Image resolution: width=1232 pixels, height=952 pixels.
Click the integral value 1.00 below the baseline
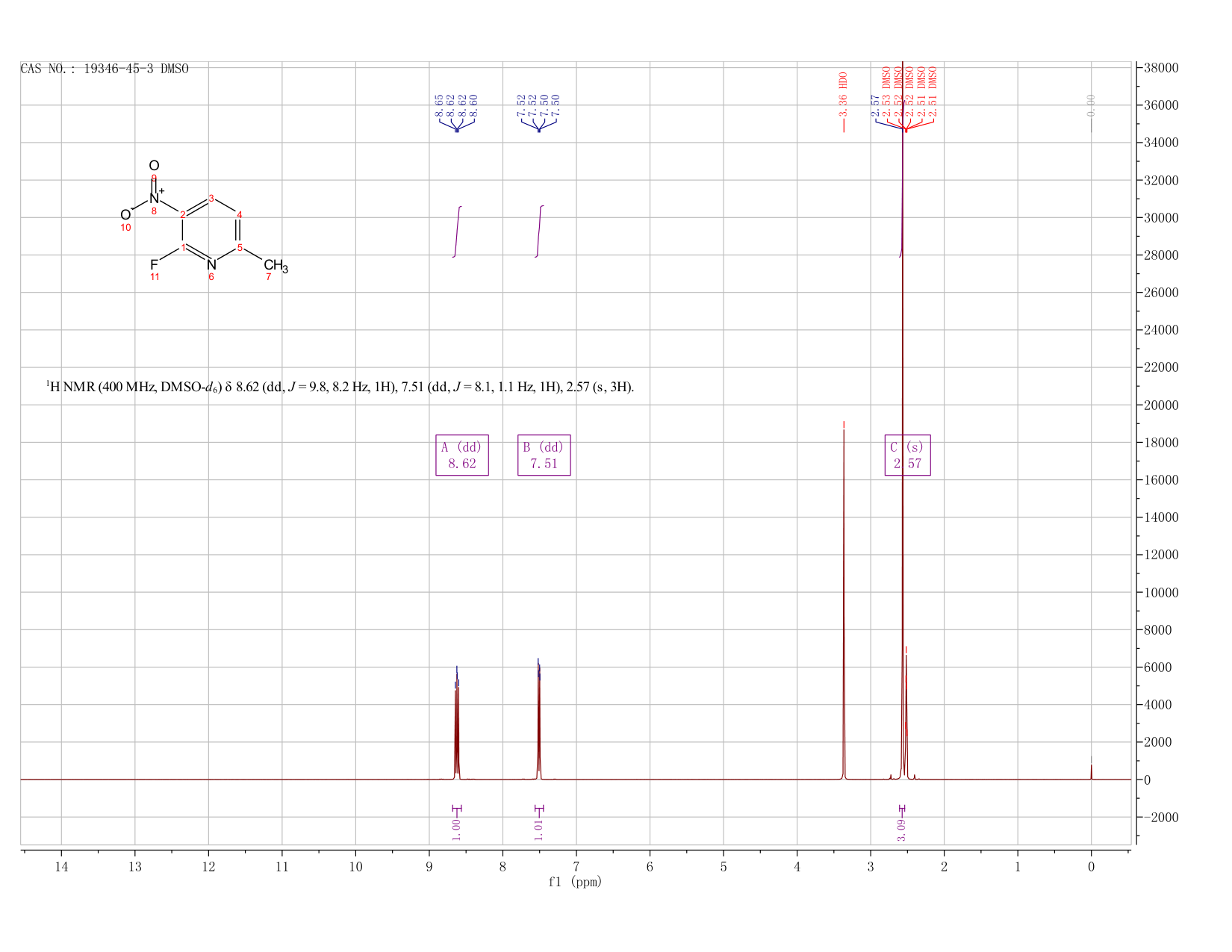457,830
